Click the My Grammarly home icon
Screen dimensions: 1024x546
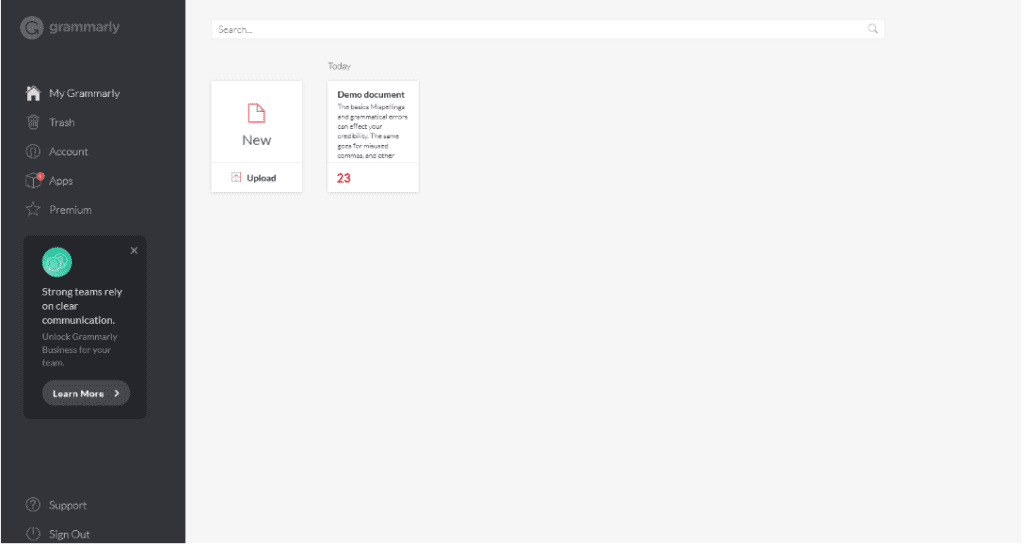tap(33, 93)
